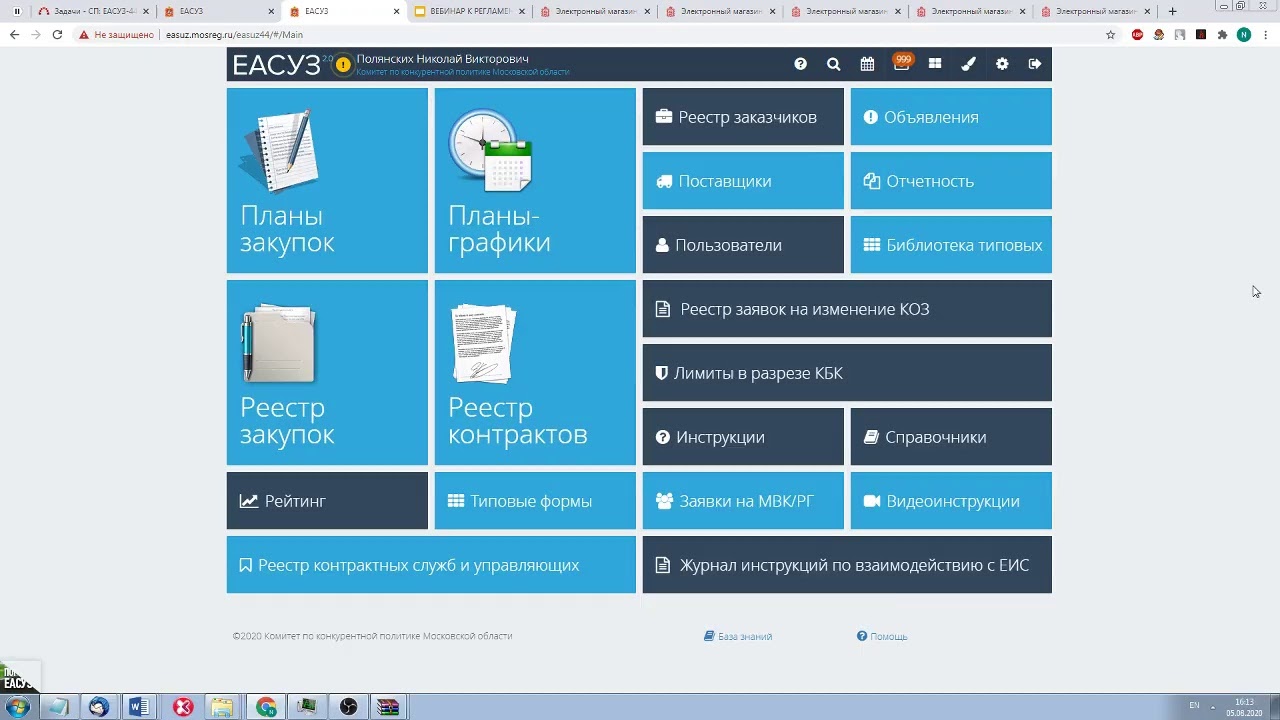The width and height of the screenshot is (1280, 720).
Task: Follow the База знаний footer link
Action: click(x=738, y=636)
